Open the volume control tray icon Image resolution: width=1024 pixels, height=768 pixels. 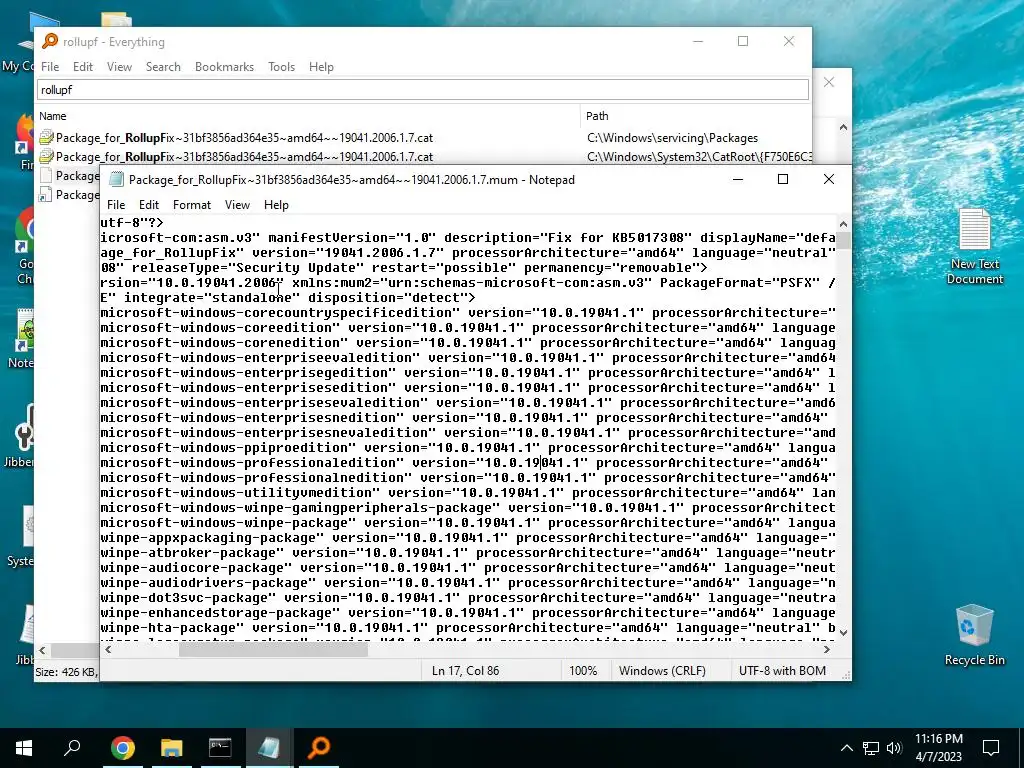click(894, 748)
